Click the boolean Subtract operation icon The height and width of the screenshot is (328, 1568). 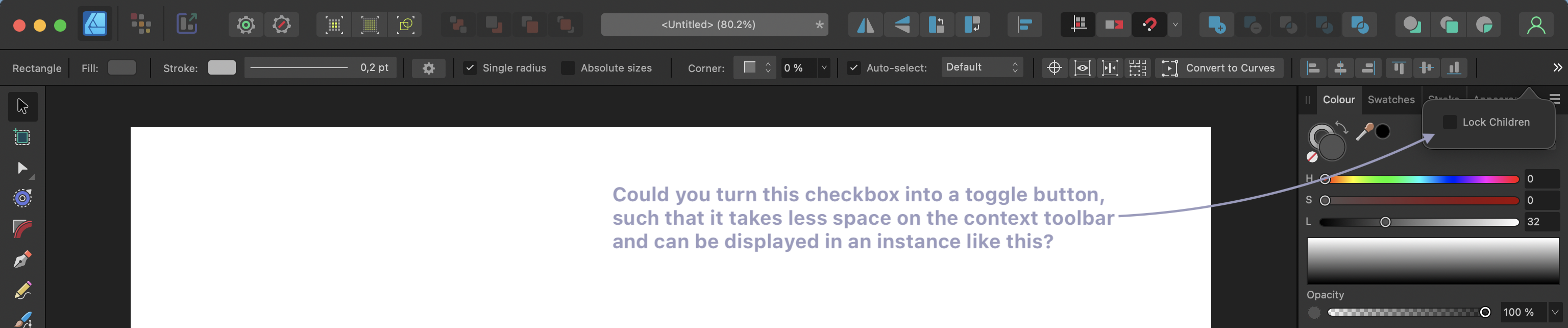(x=1252, y=25)
